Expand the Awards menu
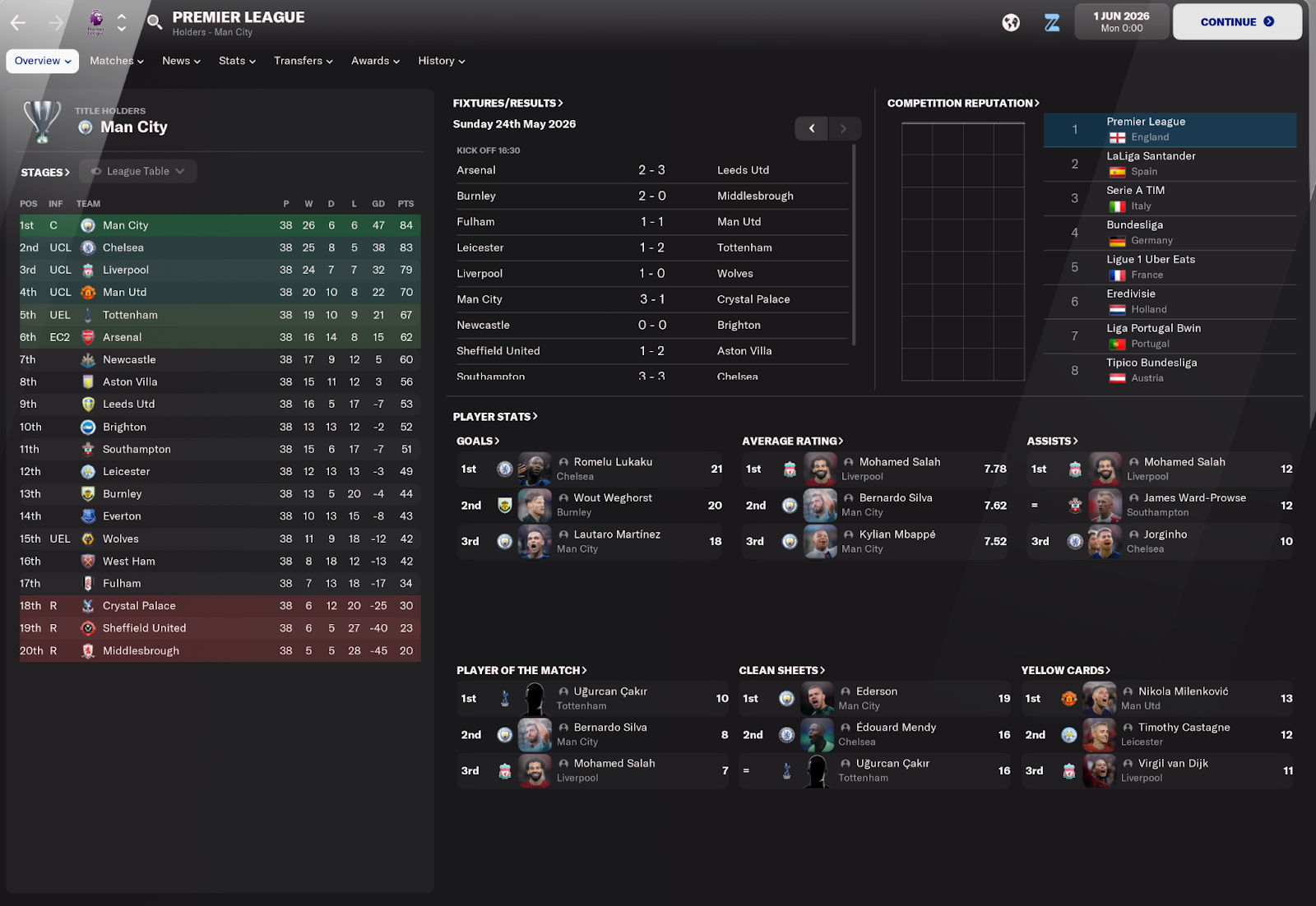The image size is (1316, 906). 375,61
